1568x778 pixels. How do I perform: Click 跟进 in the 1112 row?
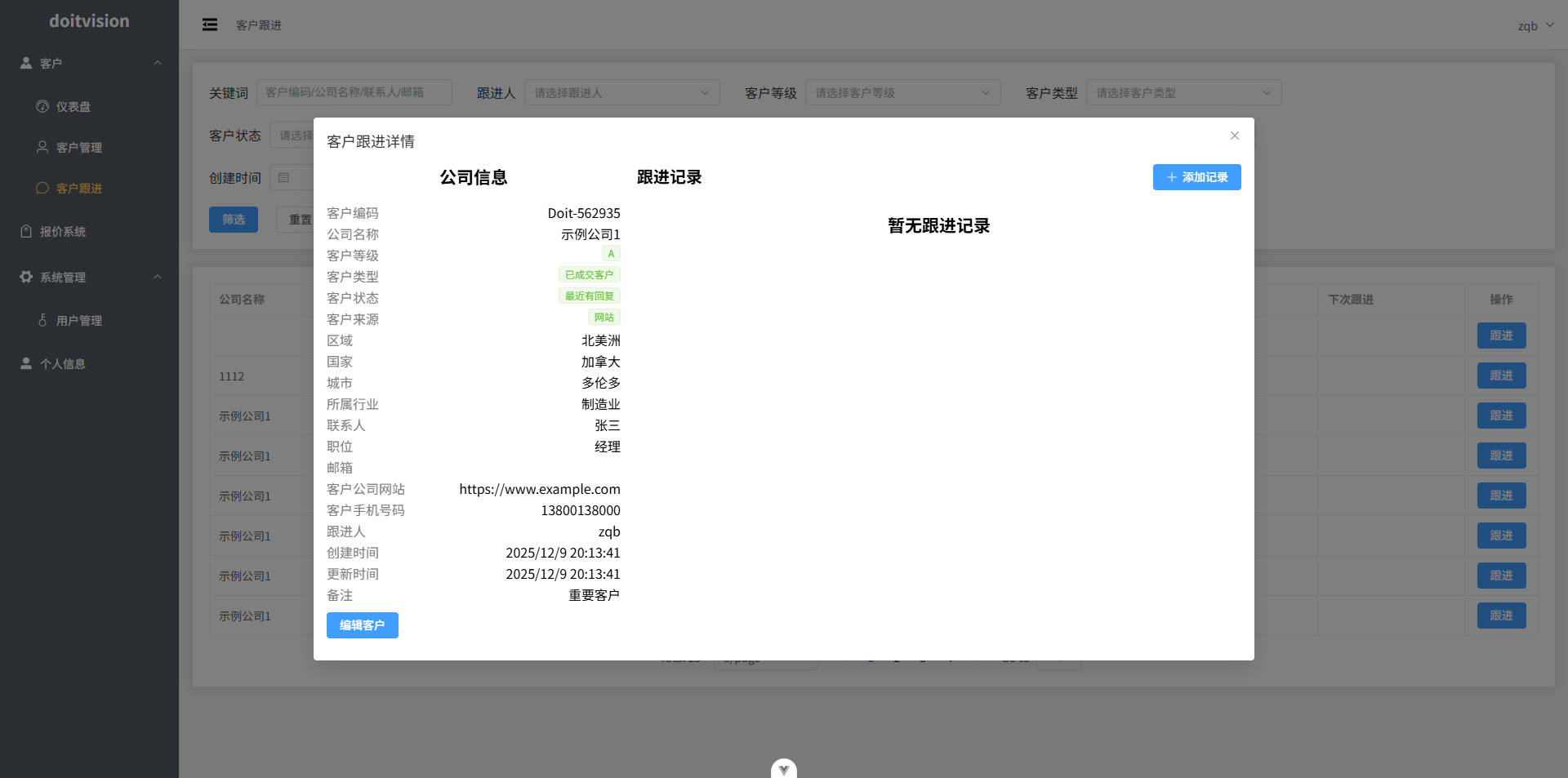(1501, 376)
